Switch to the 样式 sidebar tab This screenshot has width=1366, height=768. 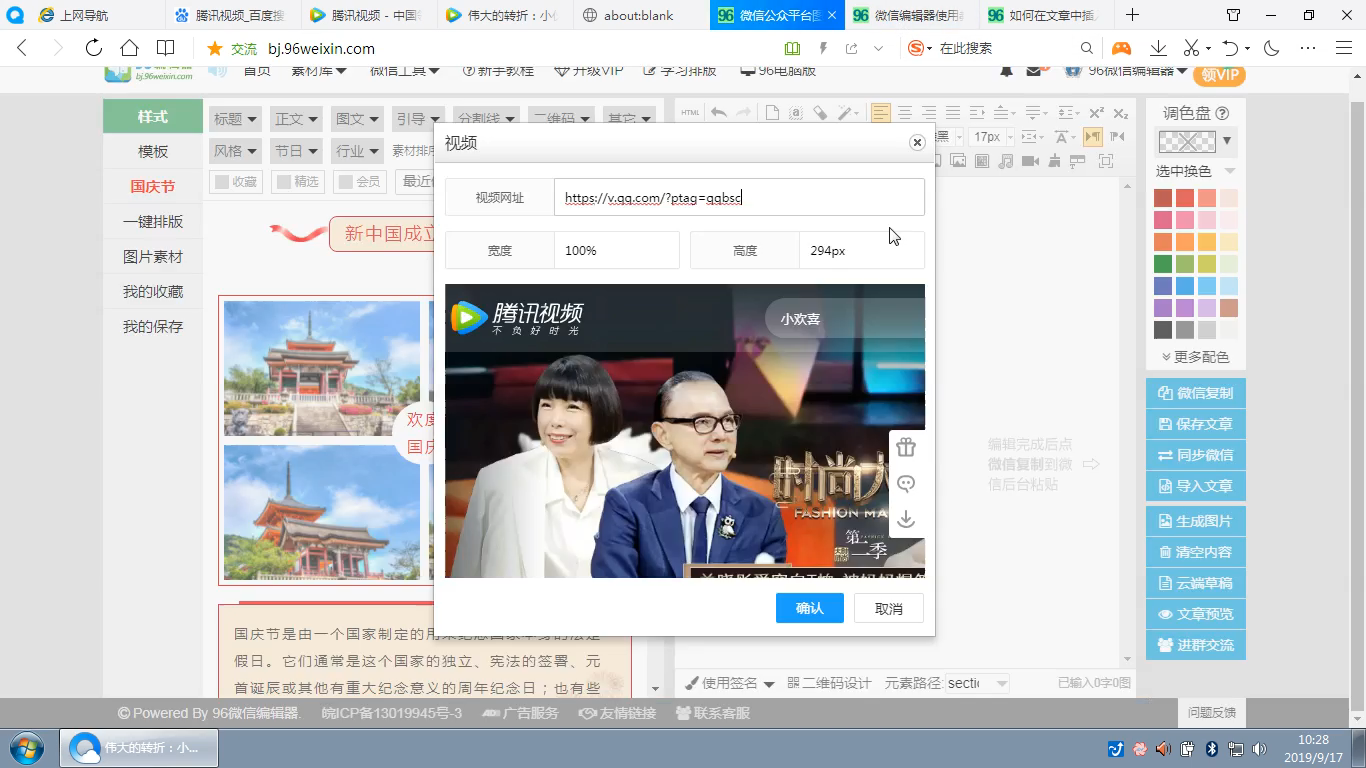tap(153, 117)
